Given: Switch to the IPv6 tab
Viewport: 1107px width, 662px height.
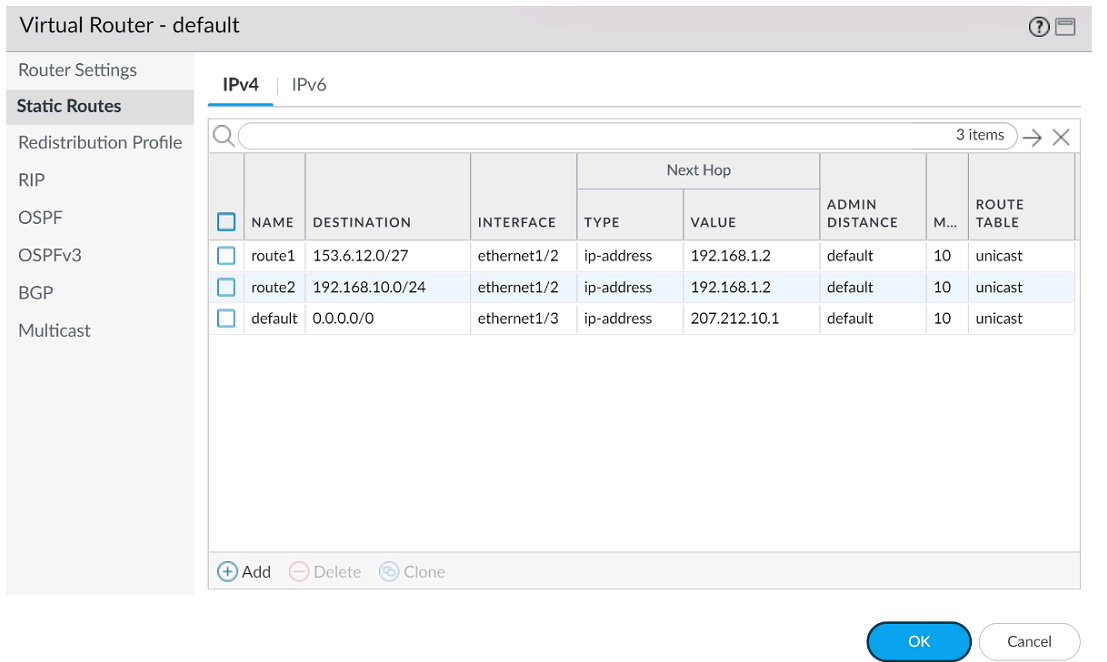Looking at the screenshot, I should (309, 85).
